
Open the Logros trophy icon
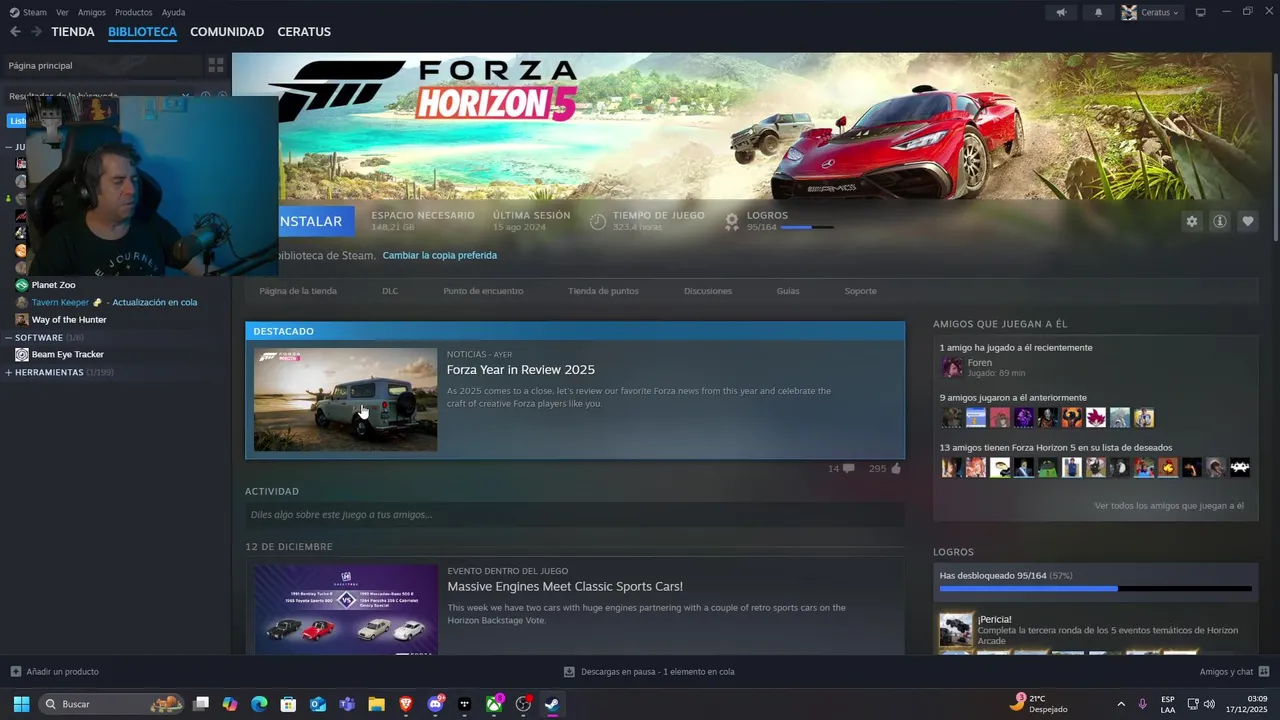732,221
